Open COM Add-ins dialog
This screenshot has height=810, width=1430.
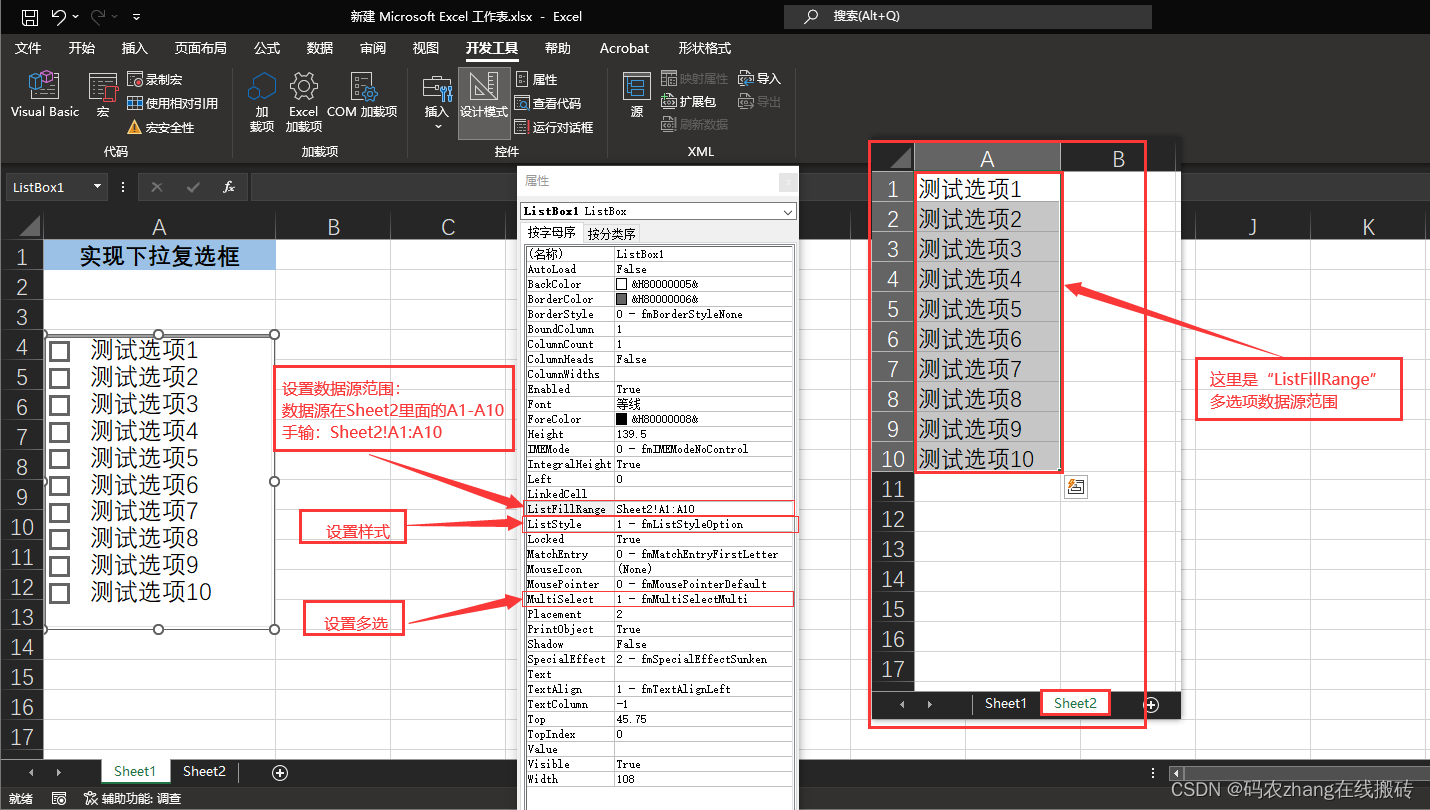(x=362, y=96)
